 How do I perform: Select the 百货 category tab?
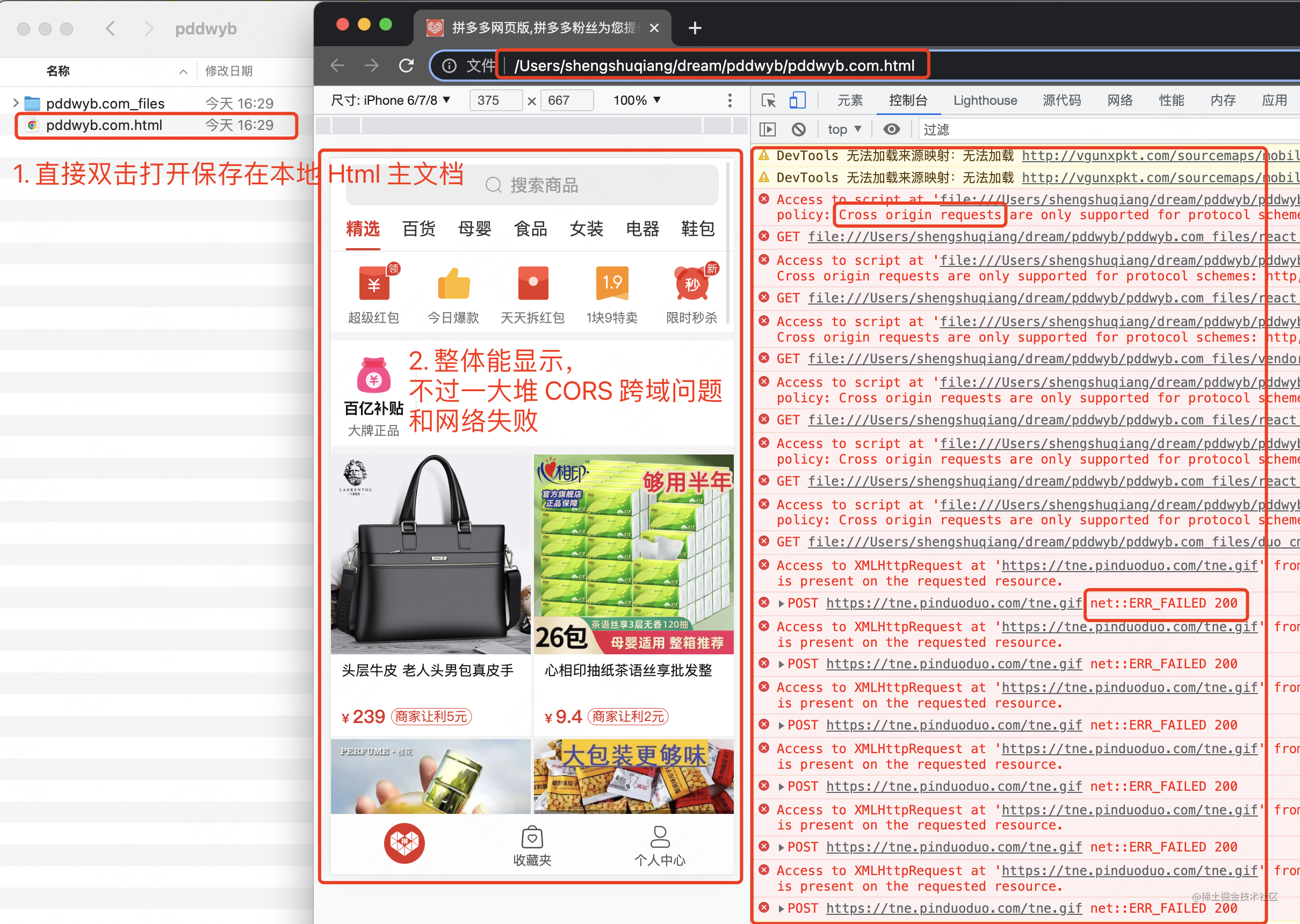pyautogui.click(x=418, y=229)
